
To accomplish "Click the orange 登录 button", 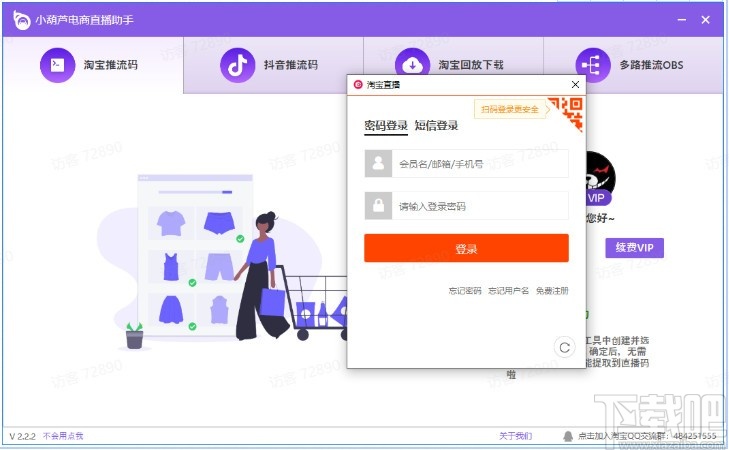I will [x=466, y=248].
